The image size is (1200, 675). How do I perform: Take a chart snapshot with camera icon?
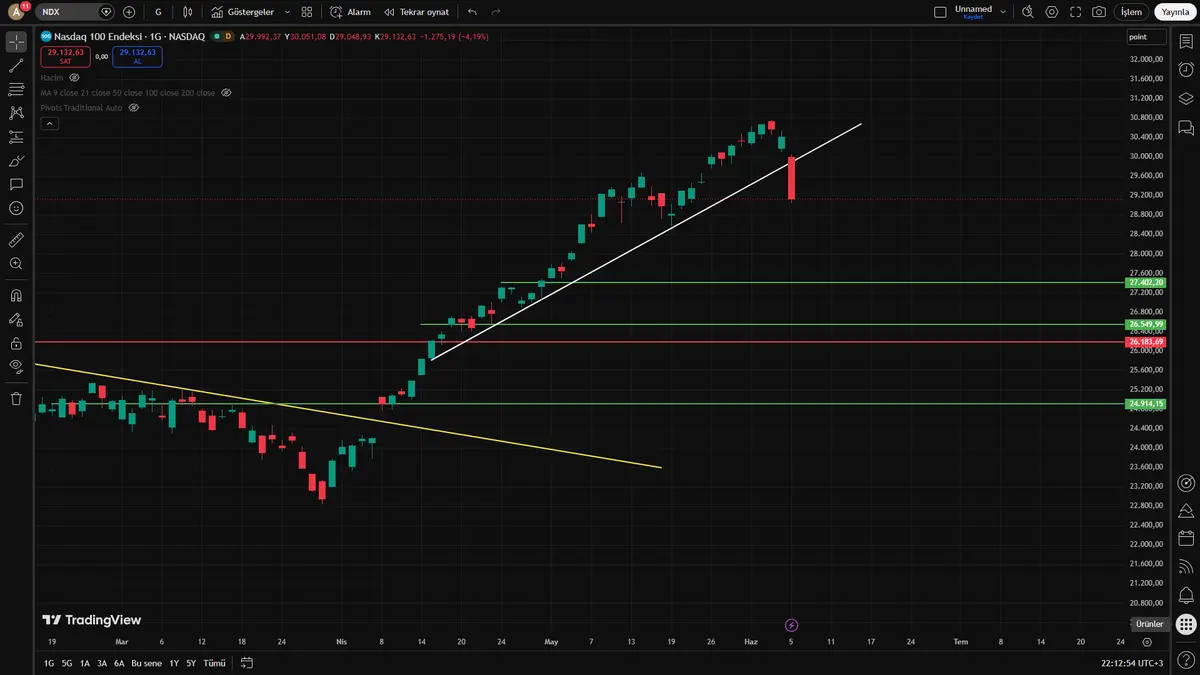pos(1100,12)
